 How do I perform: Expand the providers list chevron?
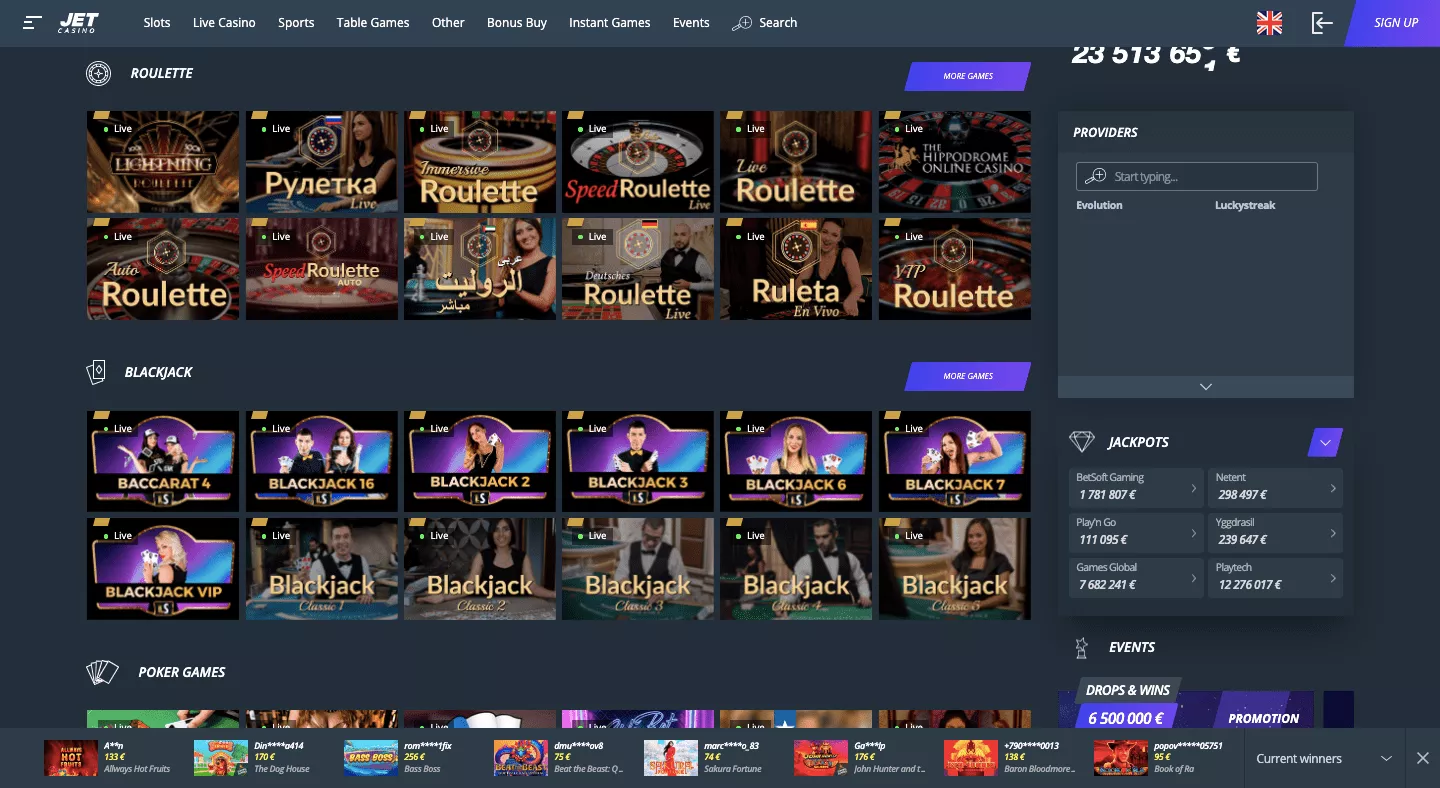pyautogui.click(x=1205, y=387)
